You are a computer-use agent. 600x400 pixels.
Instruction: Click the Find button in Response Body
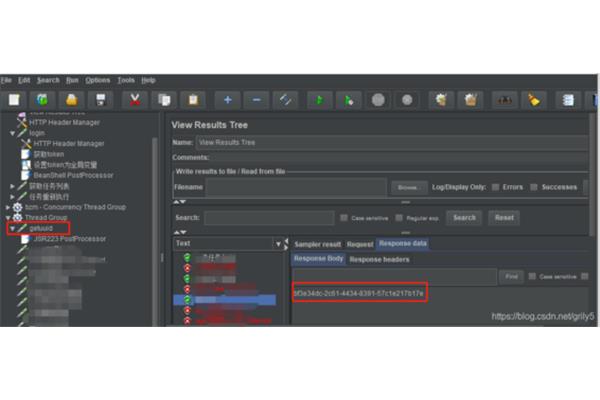511,276
